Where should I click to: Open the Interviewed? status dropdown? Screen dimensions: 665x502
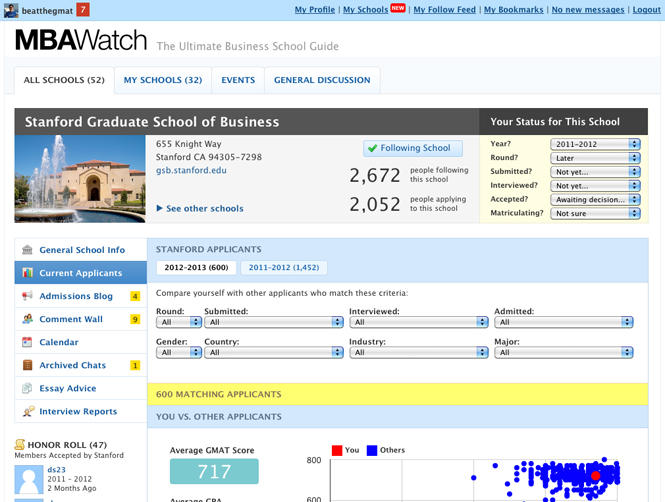point(595,186)
